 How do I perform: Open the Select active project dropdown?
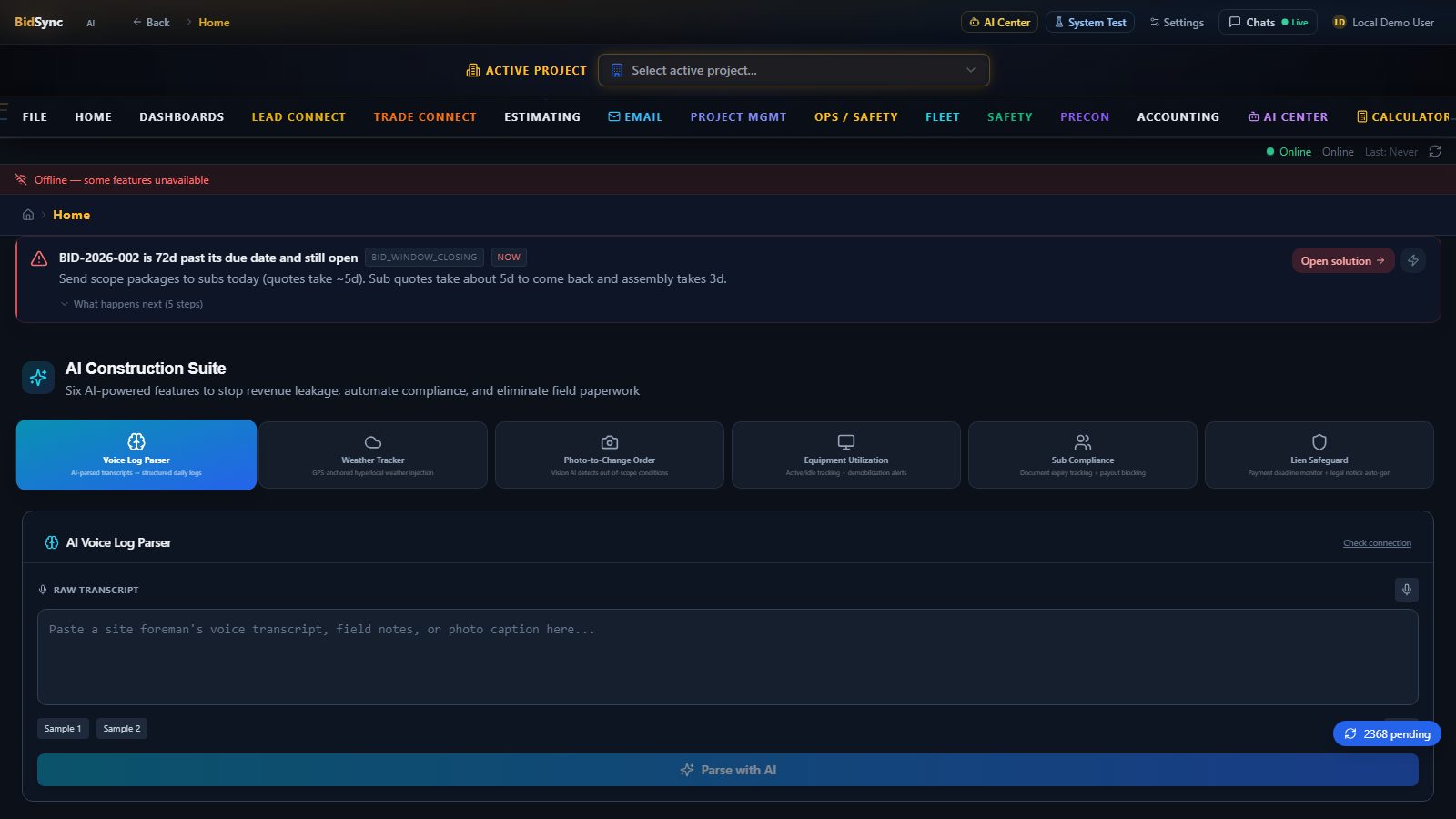pos(794,70)
